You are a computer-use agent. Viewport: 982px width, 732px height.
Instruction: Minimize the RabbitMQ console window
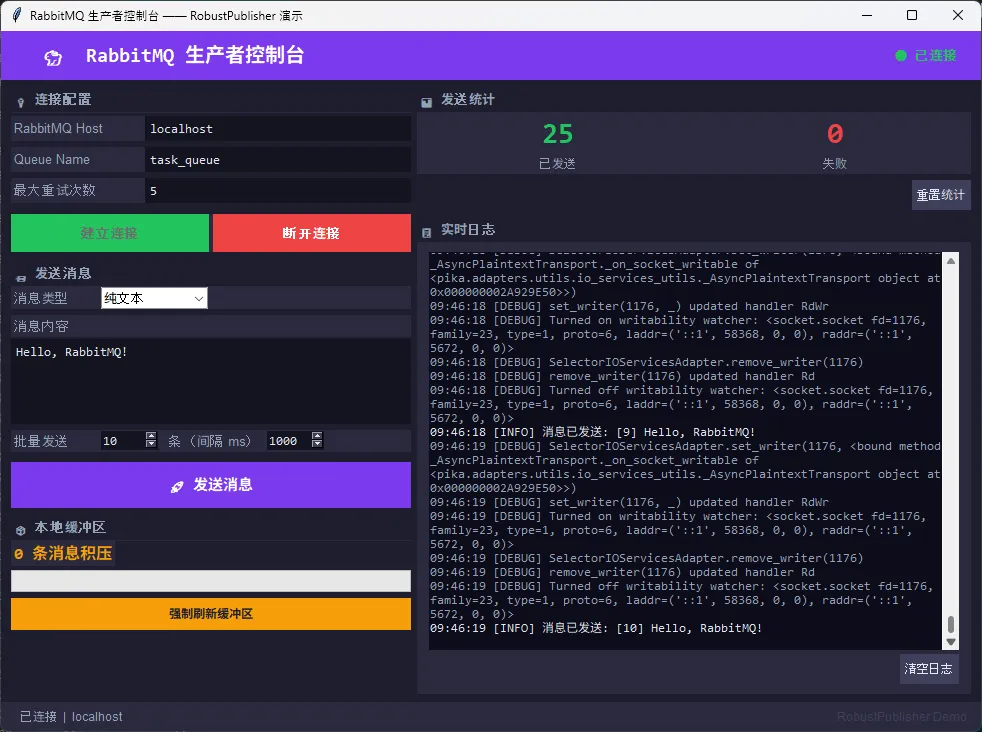click(867, 15)
